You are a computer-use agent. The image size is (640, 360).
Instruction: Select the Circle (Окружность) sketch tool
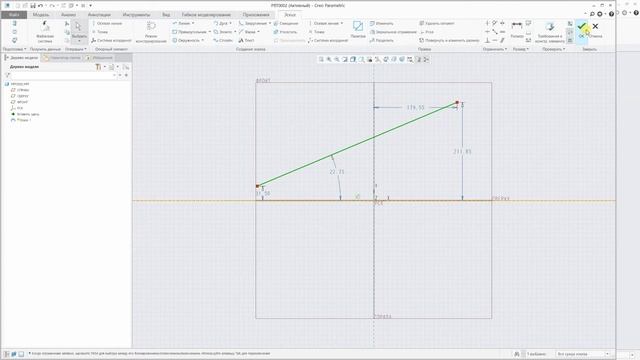click(187, 40)
